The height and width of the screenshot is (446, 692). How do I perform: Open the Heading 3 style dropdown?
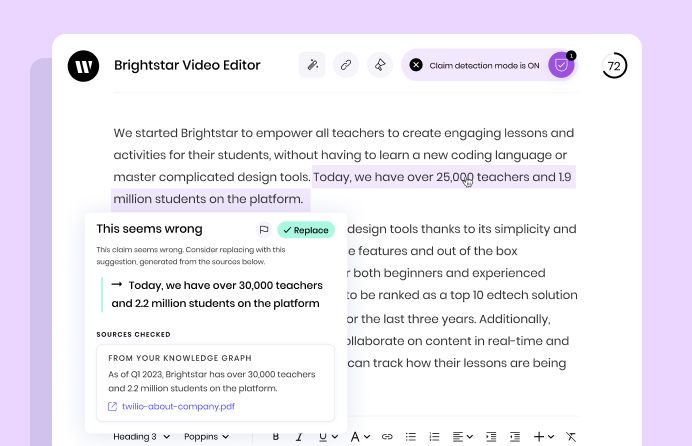141,436
